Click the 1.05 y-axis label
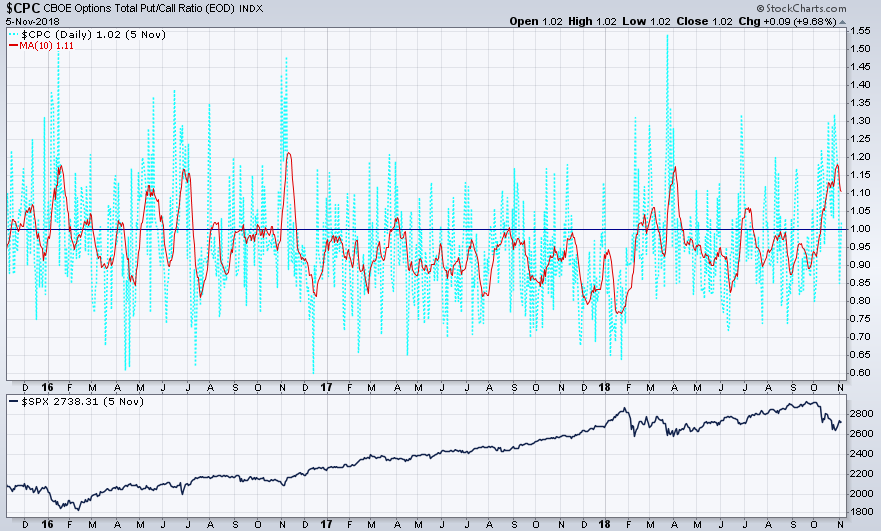Image resolution: width=881 pixels, height=531 pixels. coord(860,211)
